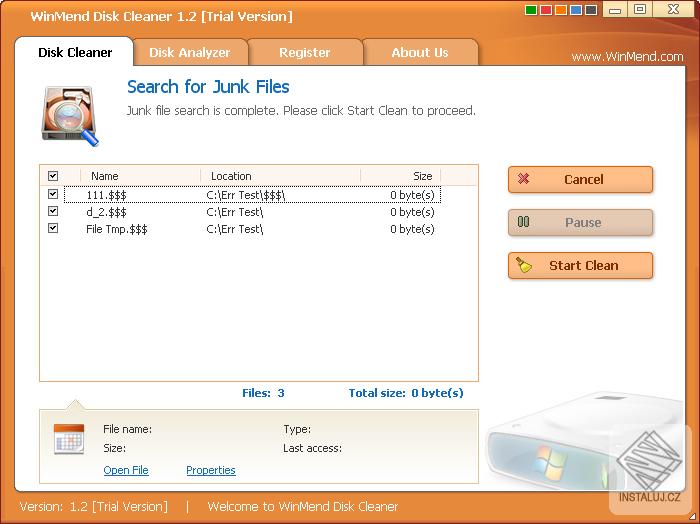The image size is (700, 524).
Task: Click Welcome to WinMend Disk Cleaner status text
Action: point(303,507)
